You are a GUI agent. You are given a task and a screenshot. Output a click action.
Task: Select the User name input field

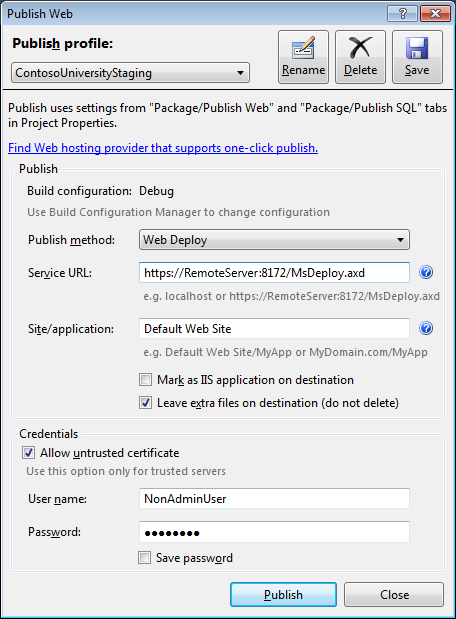coord(274,499)
